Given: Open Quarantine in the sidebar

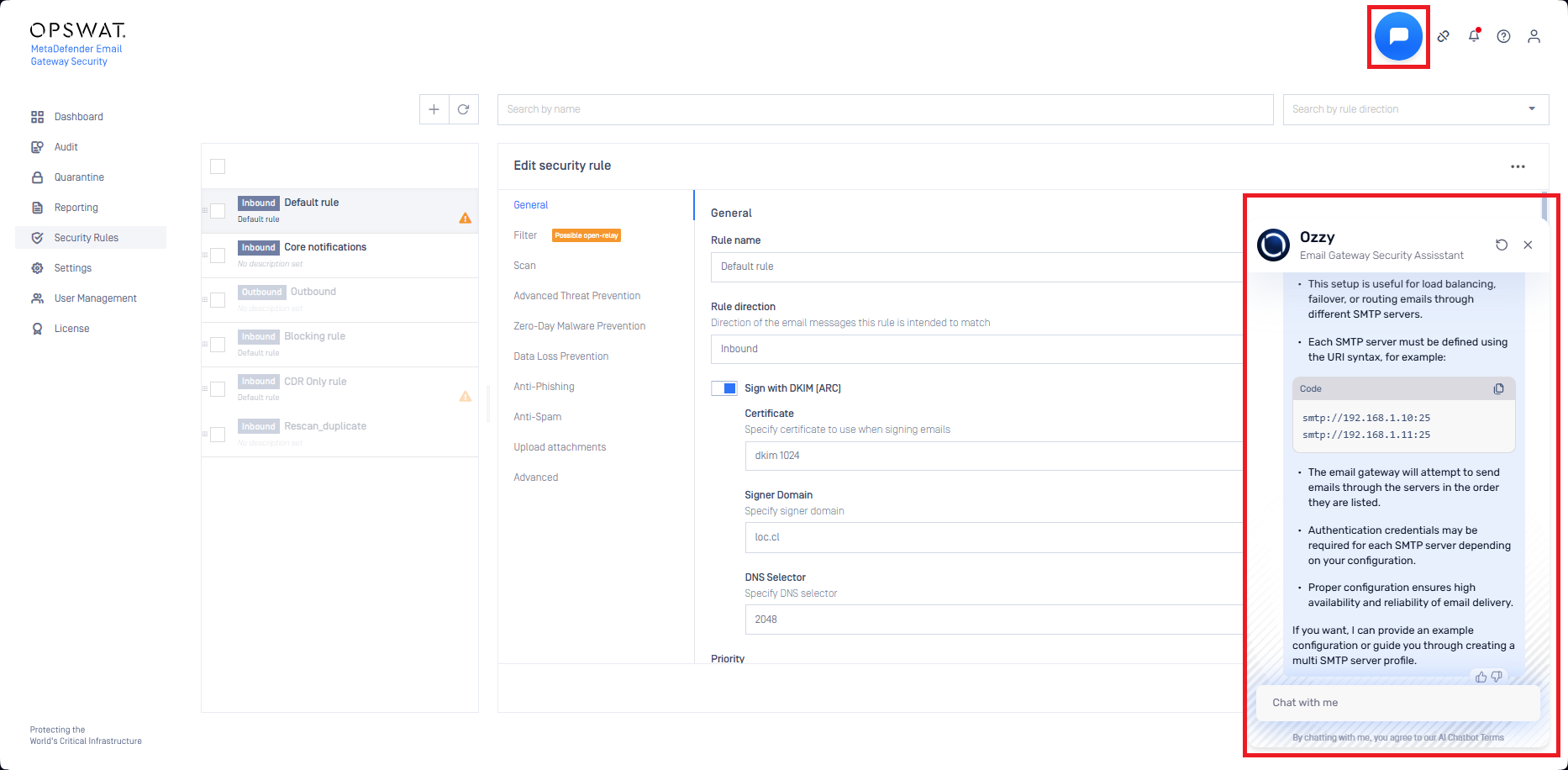Looking at the screenshot, I should (79, 177).
